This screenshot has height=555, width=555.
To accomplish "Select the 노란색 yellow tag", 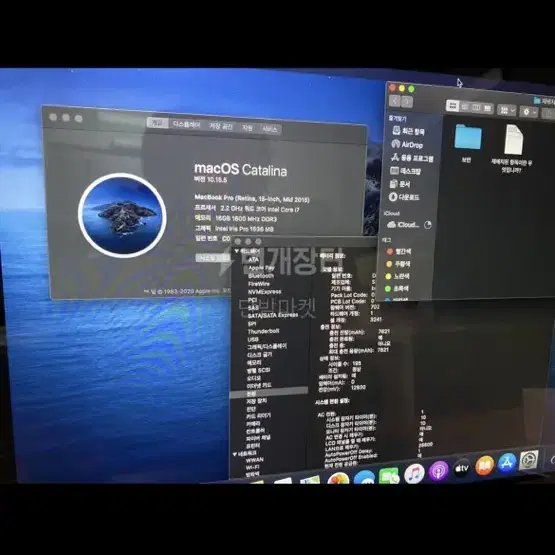I will [x=397, y=276].
